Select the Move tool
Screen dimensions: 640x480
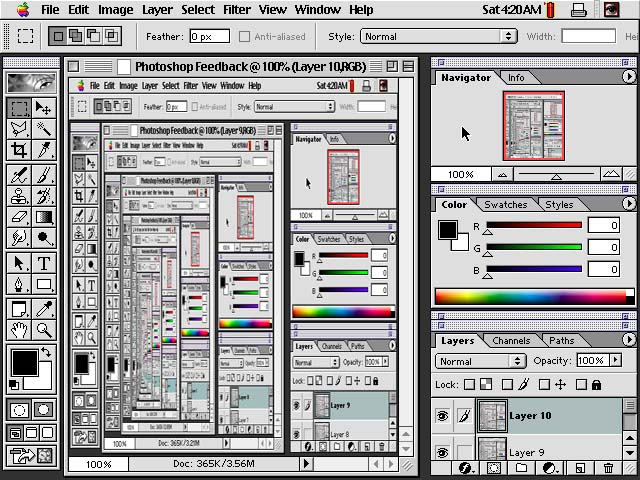[44, 108]
